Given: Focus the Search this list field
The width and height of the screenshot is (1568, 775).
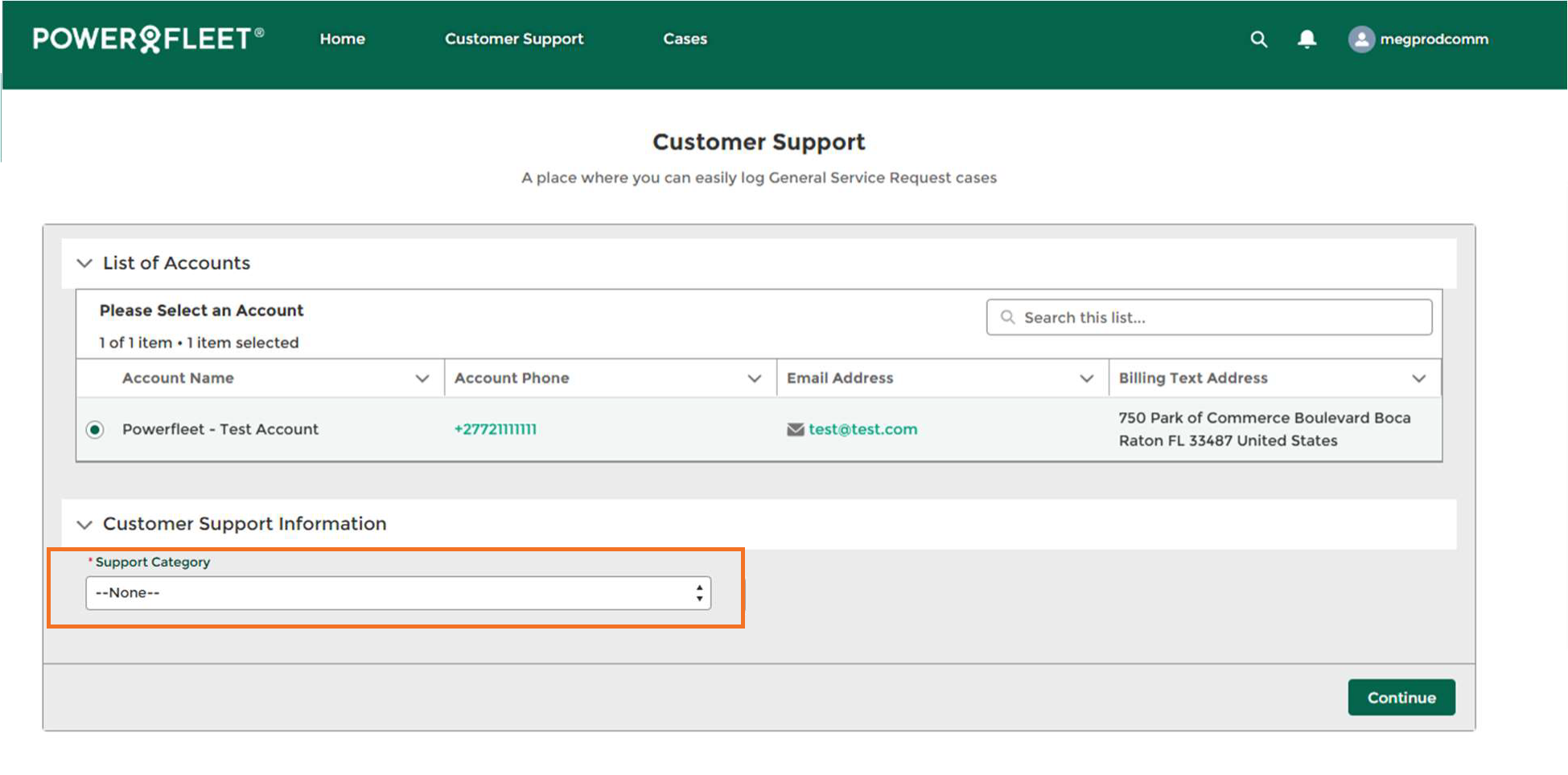Looking at the screenshot, I should click(x=1209, y=317).
